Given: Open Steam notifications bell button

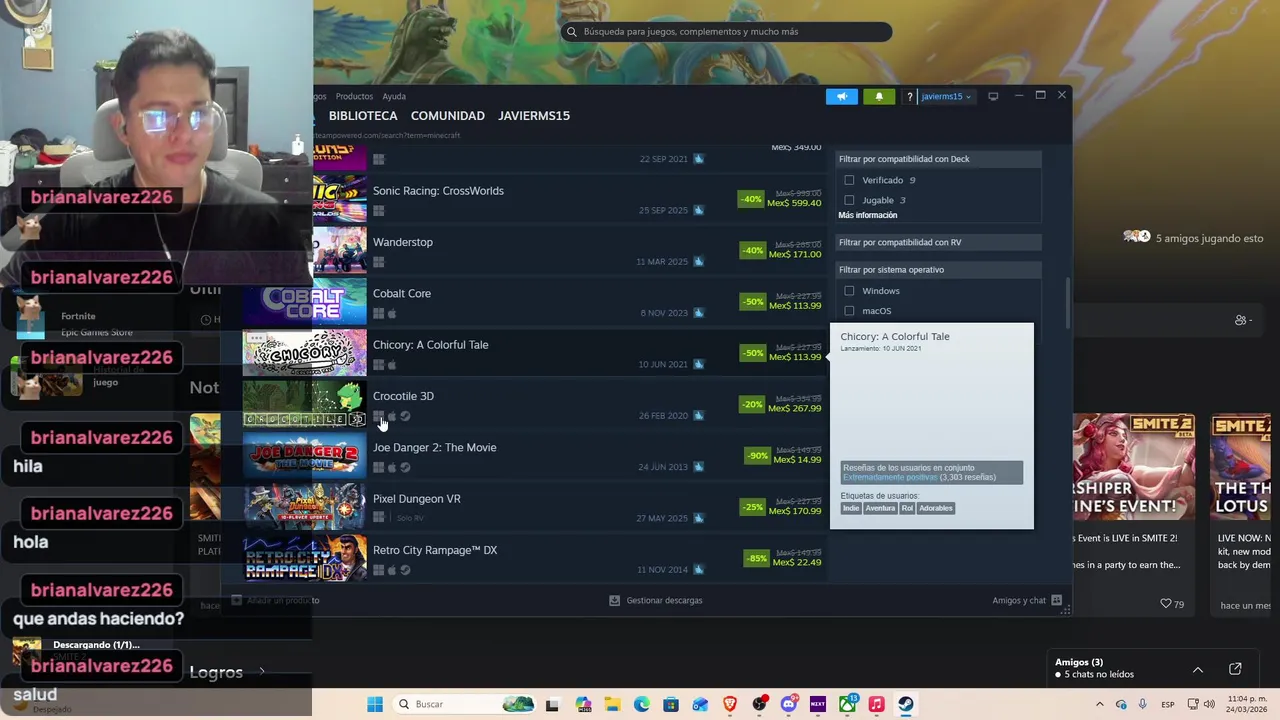Looking at the screenshot, I should pos(879,96).
